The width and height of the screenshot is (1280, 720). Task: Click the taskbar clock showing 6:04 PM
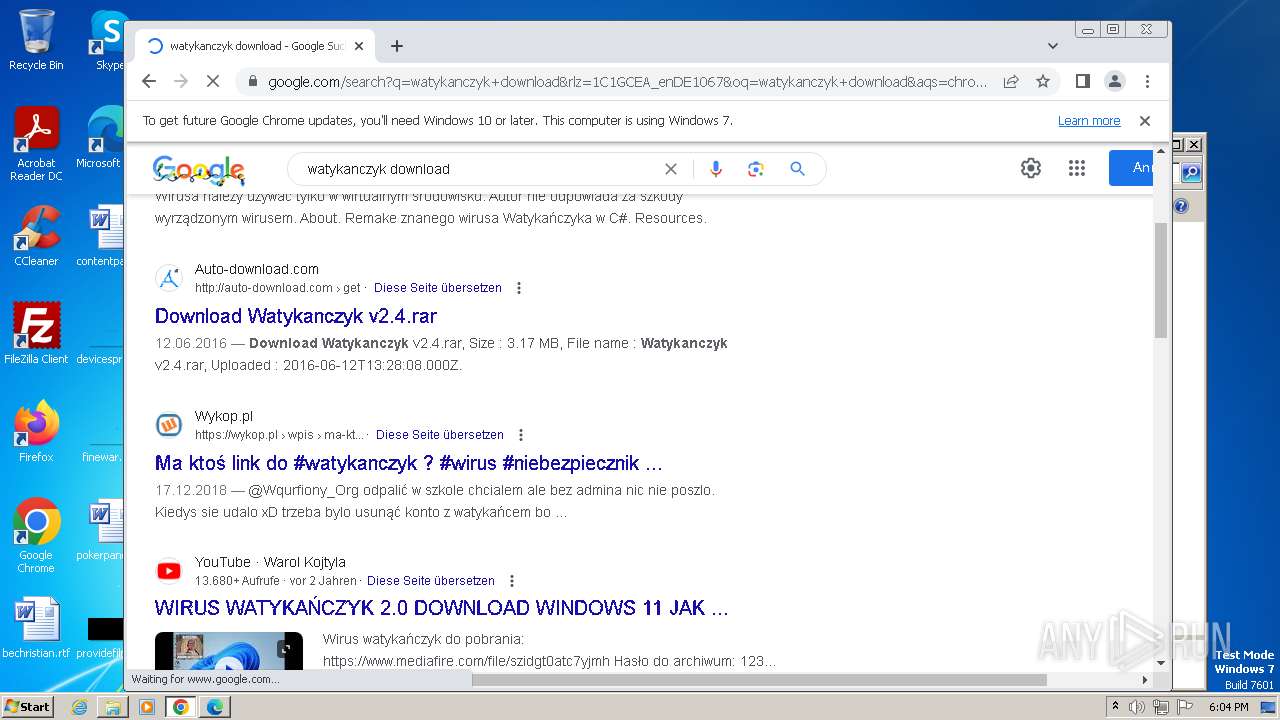1228,707
